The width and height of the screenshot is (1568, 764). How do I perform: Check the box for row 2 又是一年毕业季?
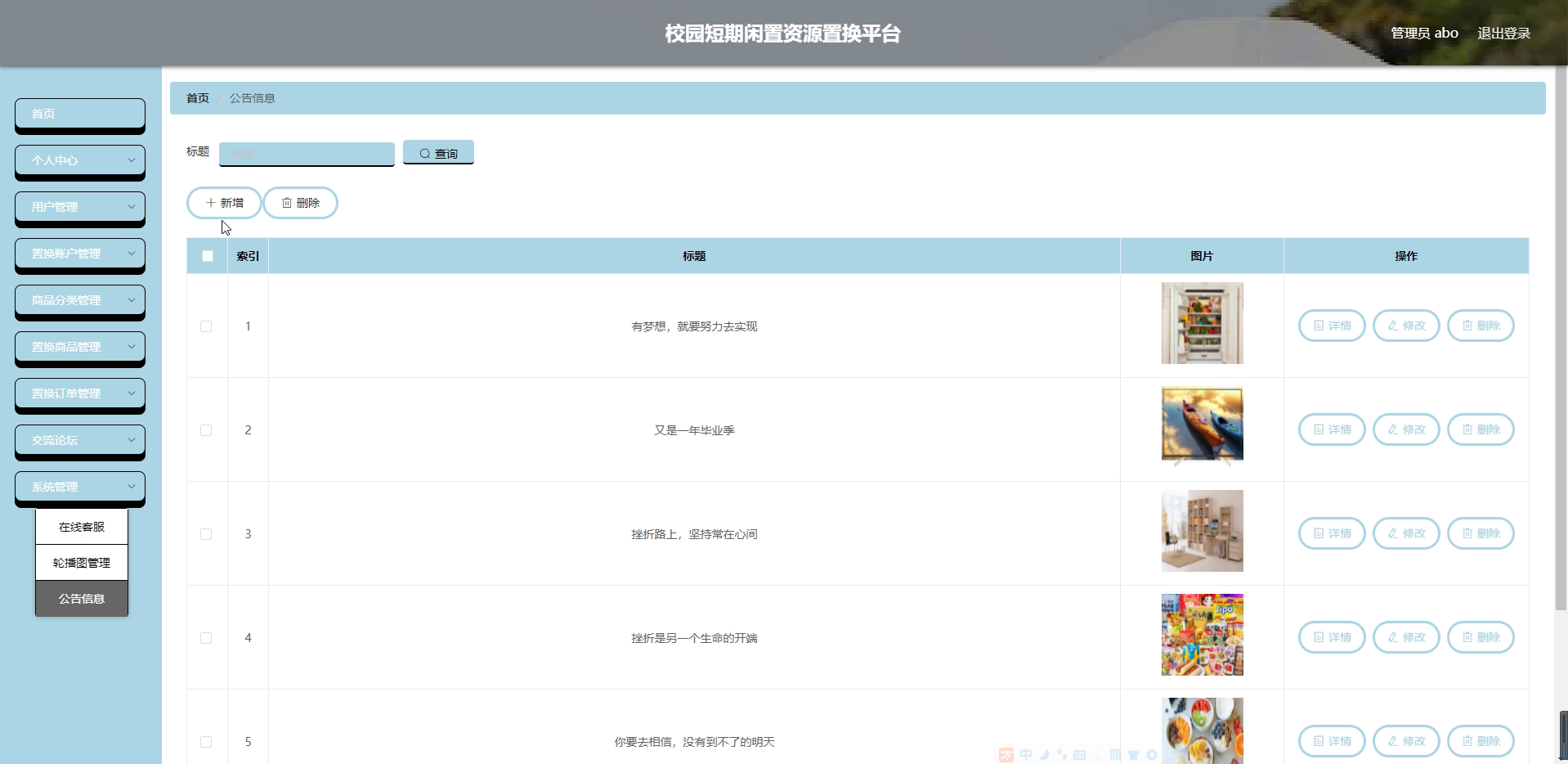206,430
